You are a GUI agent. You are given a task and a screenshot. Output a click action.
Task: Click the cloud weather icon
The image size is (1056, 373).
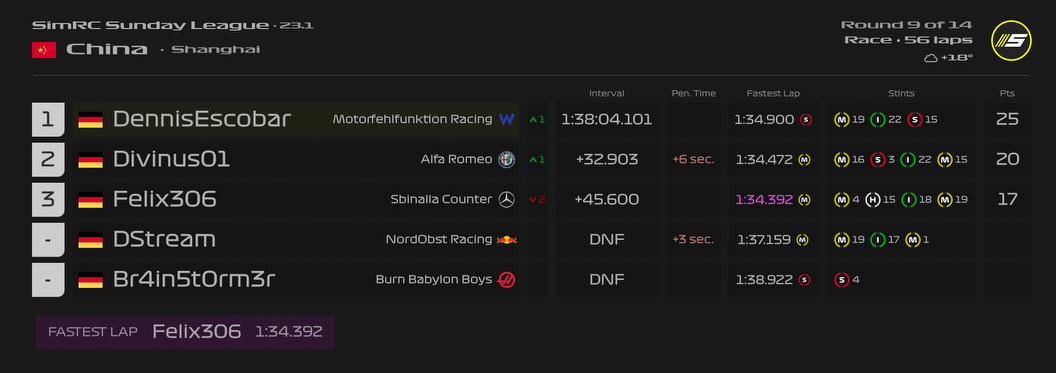931,59
